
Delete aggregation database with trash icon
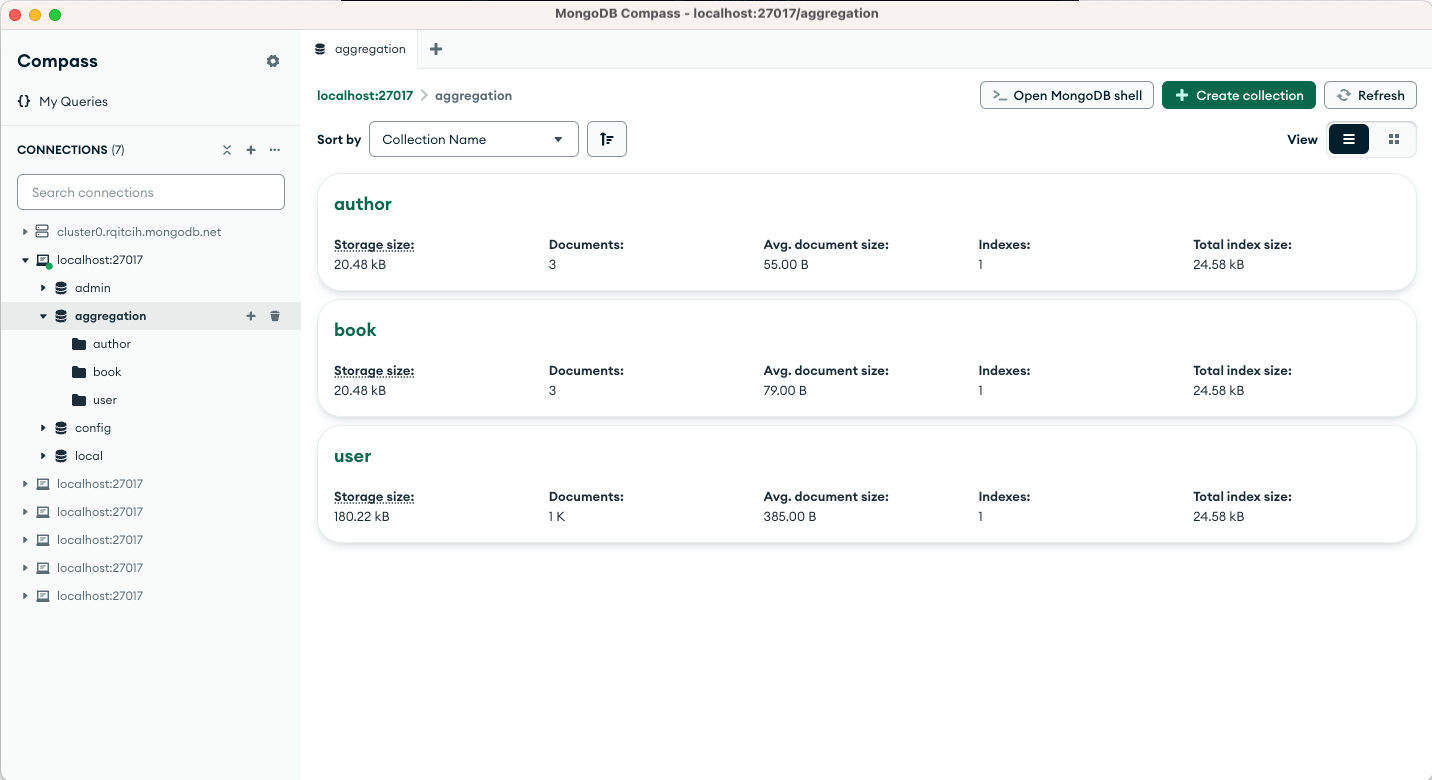[276, 316]
